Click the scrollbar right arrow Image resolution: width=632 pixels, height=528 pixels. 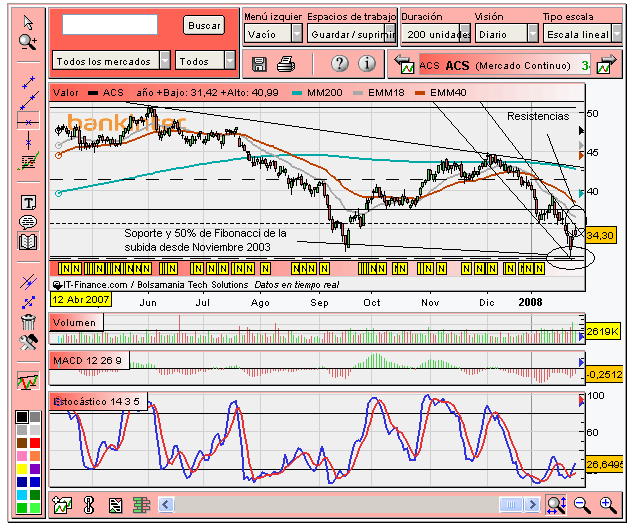tap(532, 504)
